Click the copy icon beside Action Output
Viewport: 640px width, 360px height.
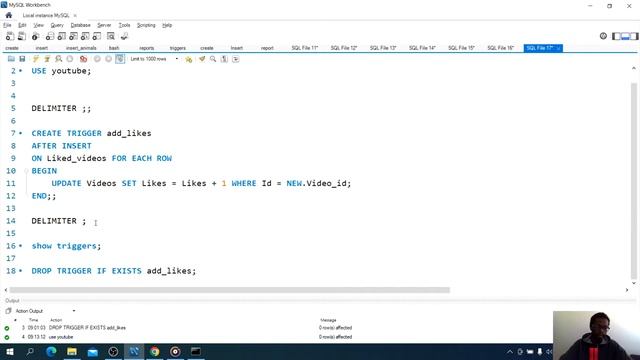pos(8,311)
